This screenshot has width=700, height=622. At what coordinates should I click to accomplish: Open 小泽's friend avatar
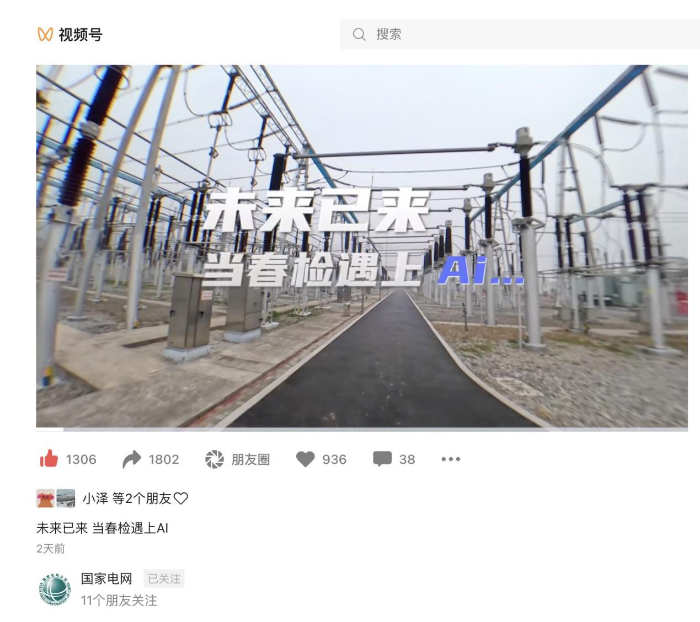click(46, 498)
